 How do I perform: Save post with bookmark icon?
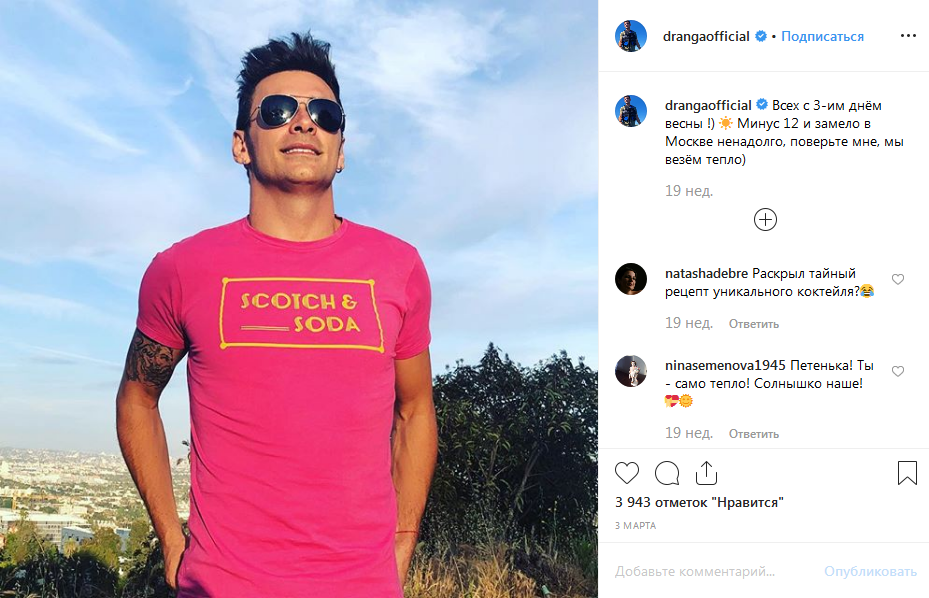pyautogui.click(x=907, y=473)
